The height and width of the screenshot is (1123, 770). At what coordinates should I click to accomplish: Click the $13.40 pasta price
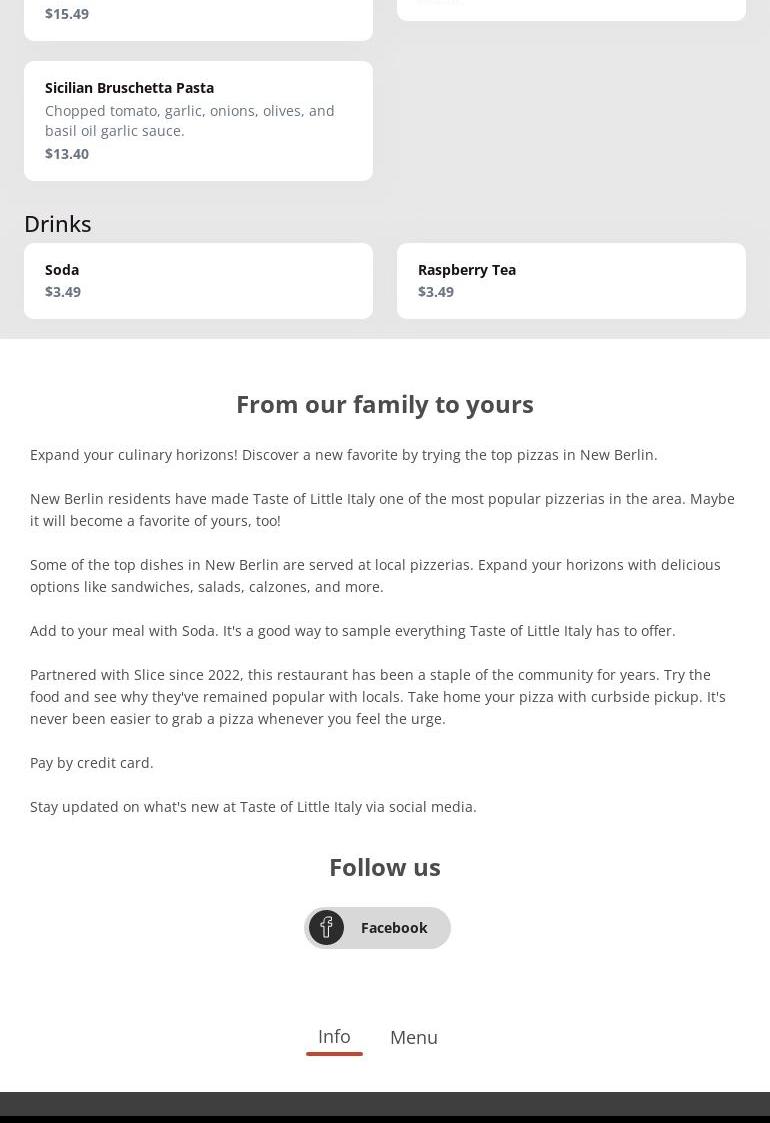pyautogui.click(x=67, y=153)
